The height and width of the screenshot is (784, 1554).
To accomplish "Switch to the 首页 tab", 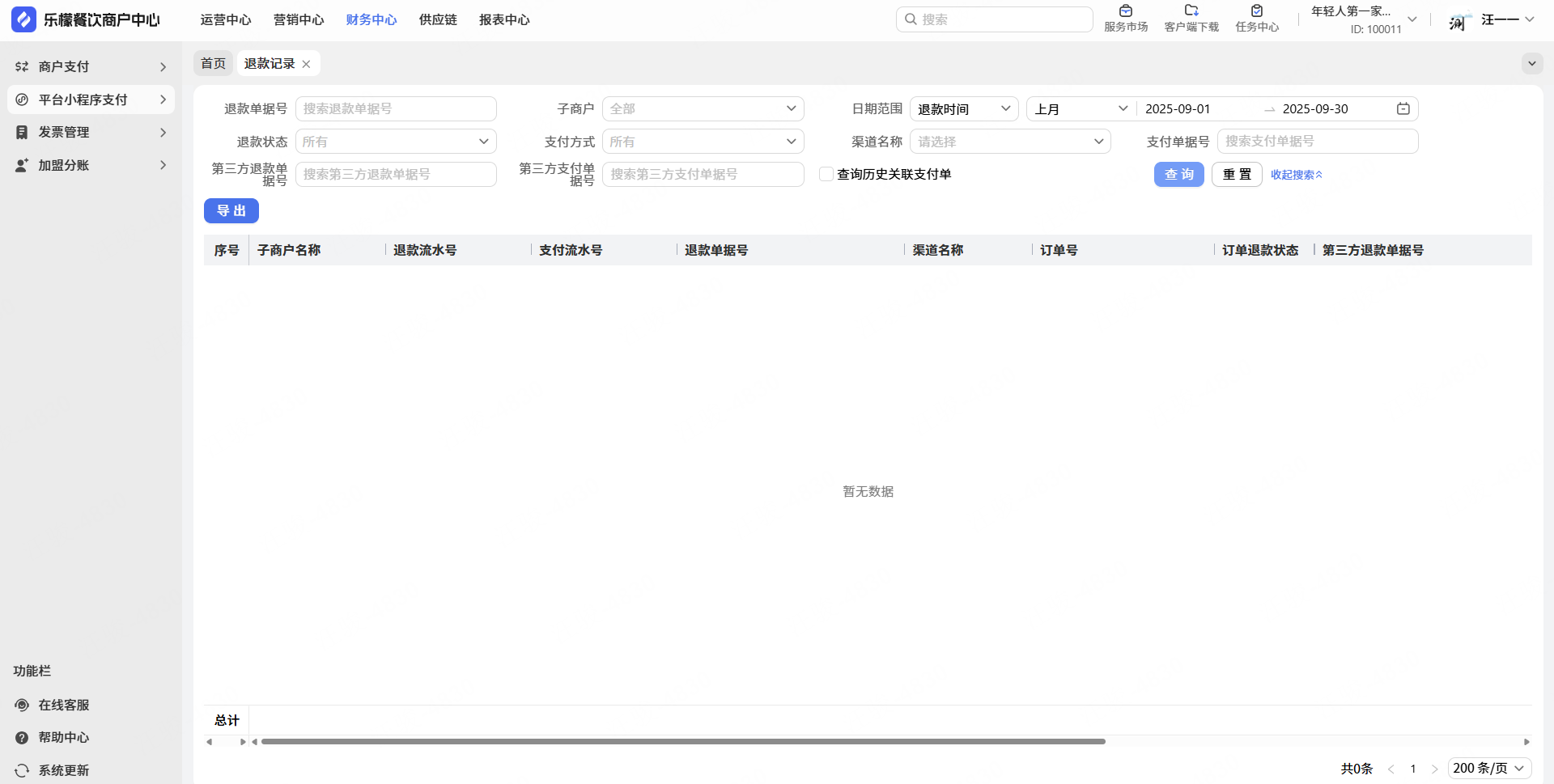I will pyautogui.click(x=213, y=64).
